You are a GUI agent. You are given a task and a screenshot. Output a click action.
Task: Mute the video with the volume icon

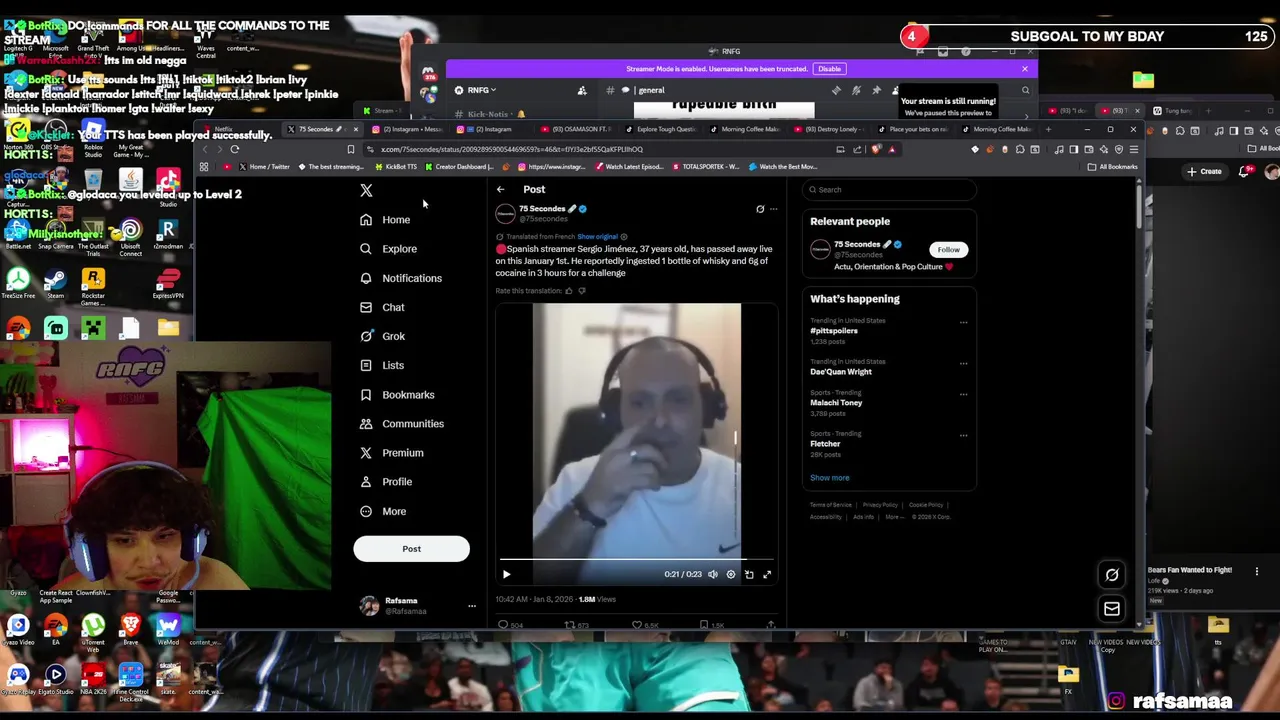713,574
